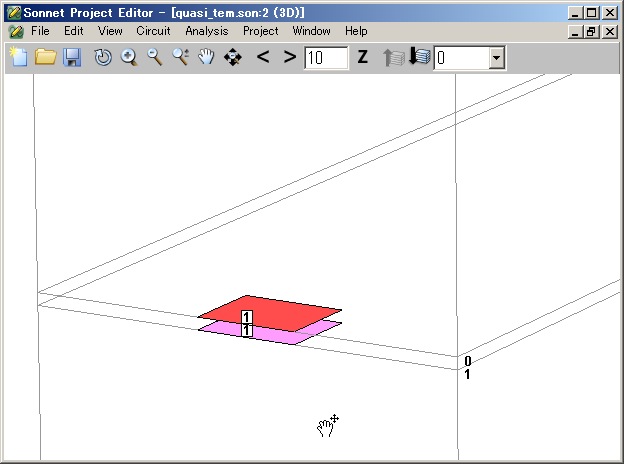Click the Z scale value field showing 10
Viewport: 624px width, 464px height.
pos(326,58)
